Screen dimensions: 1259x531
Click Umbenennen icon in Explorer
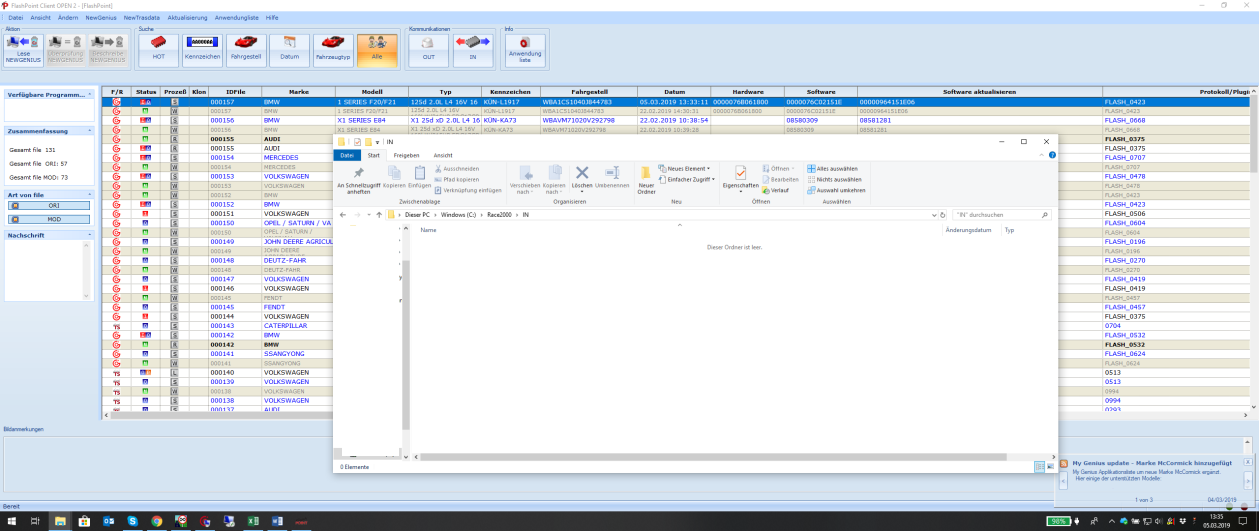(x=613, y=179)
